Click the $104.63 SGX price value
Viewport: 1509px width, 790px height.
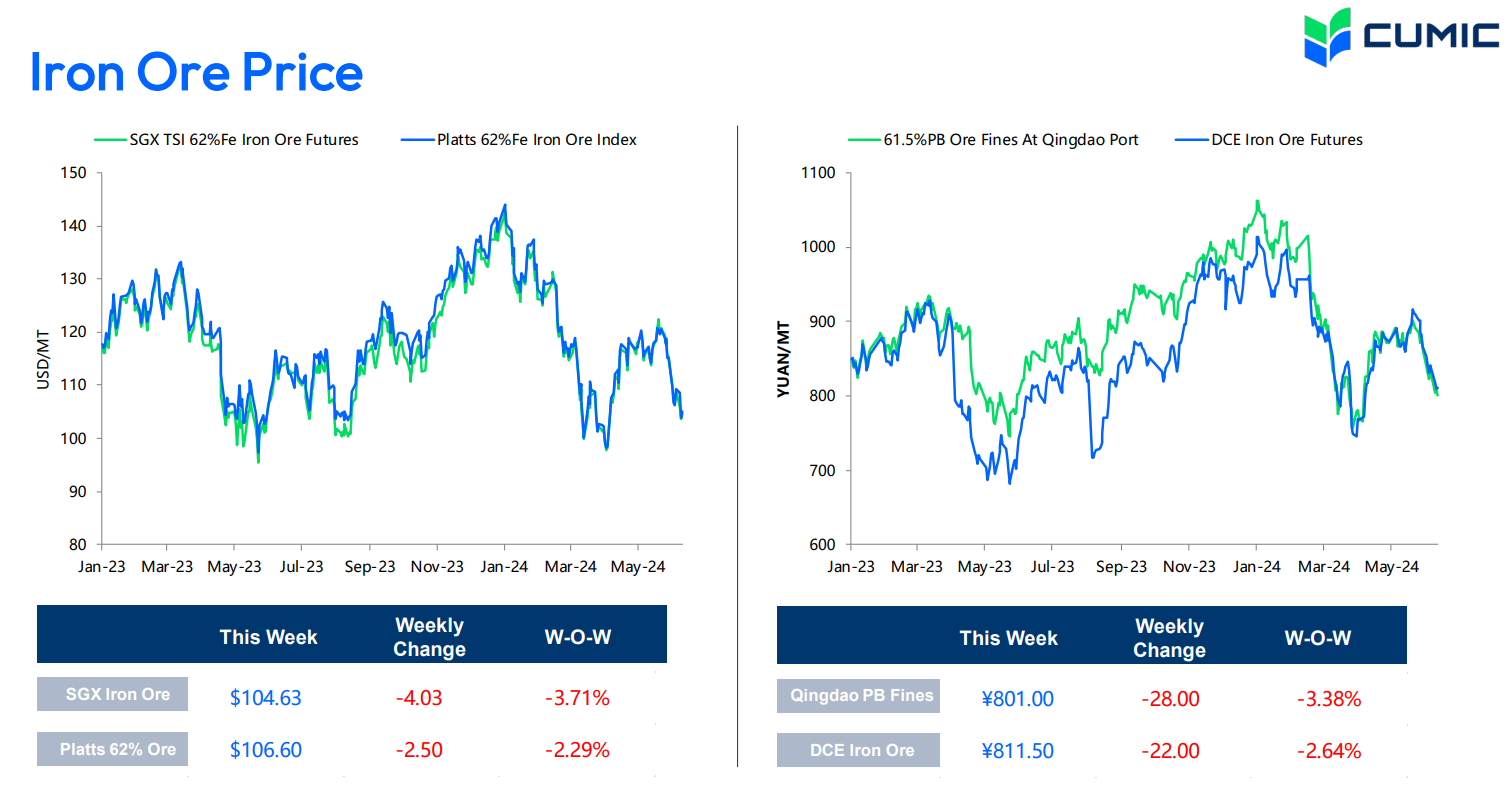(x=265, y=698)
